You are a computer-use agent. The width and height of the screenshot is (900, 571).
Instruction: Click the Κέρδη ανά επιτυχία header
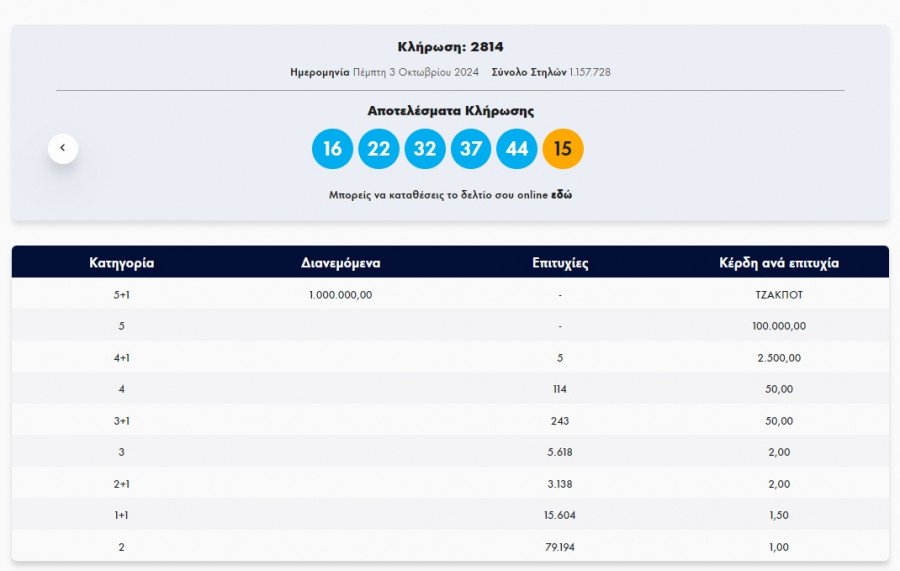779,263
